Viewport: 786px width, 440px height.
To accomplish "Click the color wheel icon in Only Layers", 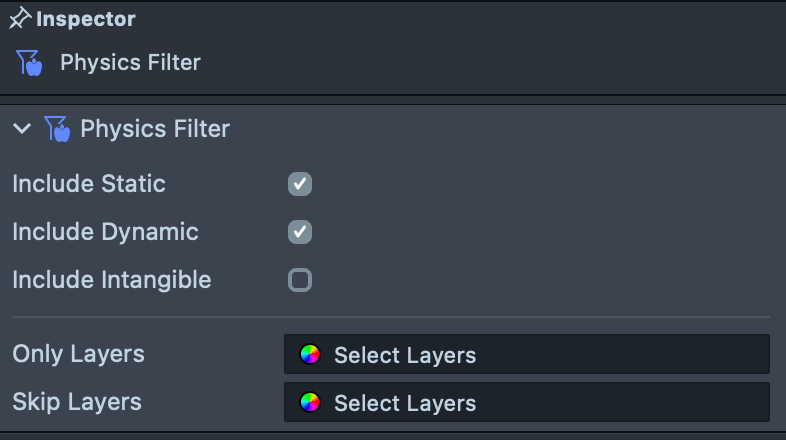I will [x=310, y=354].
